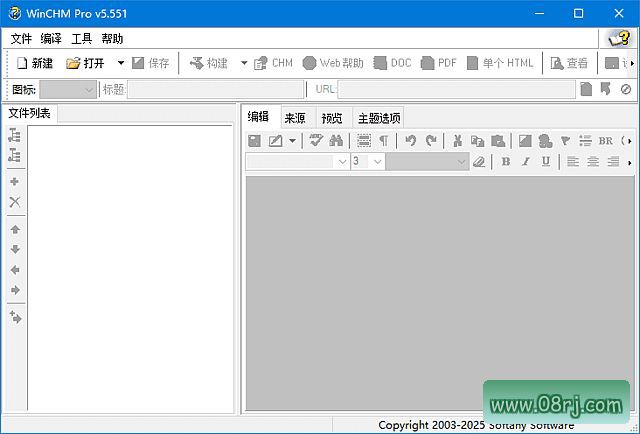Click the URL input field
The width and height of the screenshot is (640, 434).
tap(456, 89)
